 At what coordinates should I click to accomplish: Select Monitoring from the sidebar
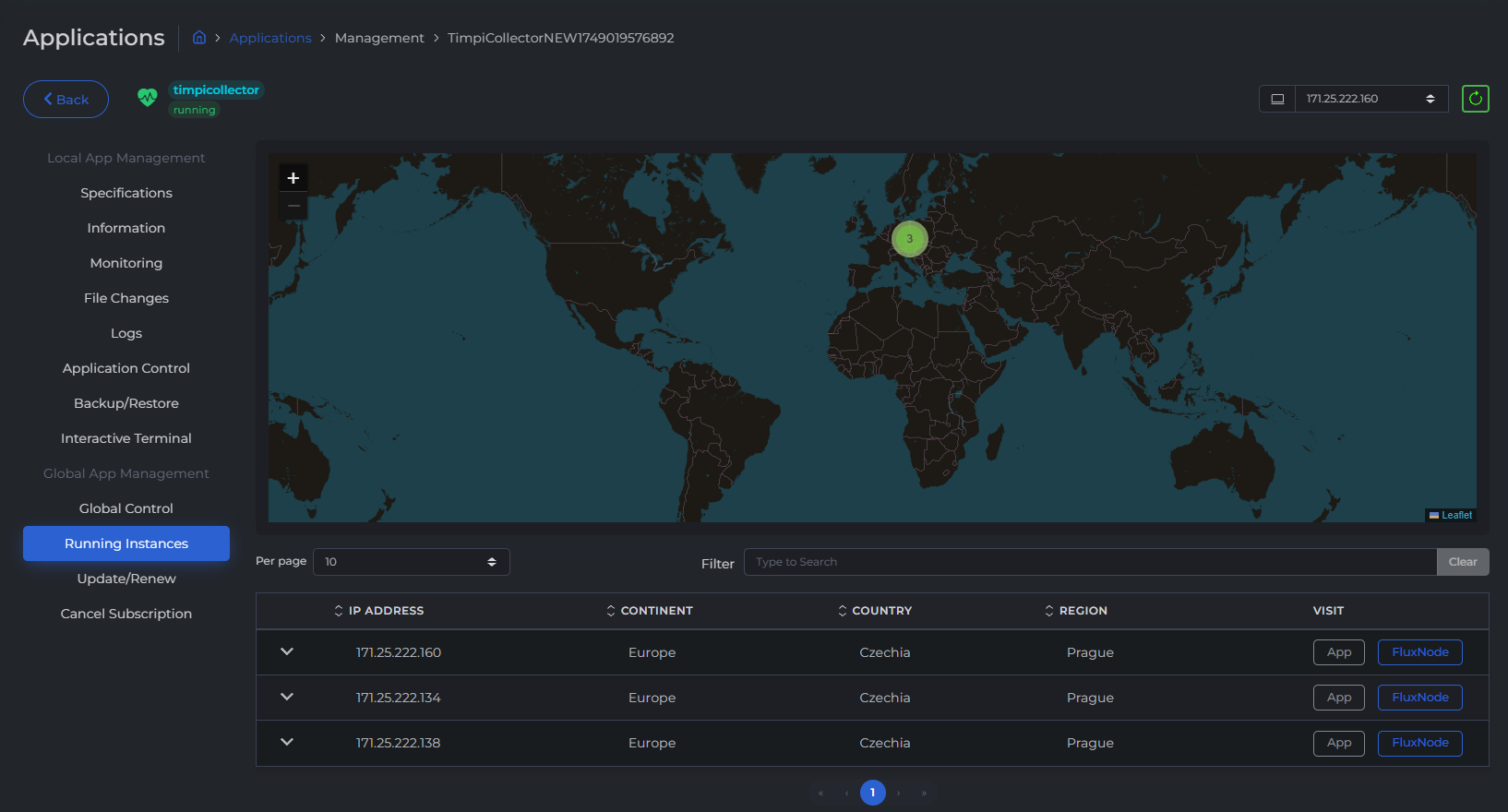click(126, 263)
